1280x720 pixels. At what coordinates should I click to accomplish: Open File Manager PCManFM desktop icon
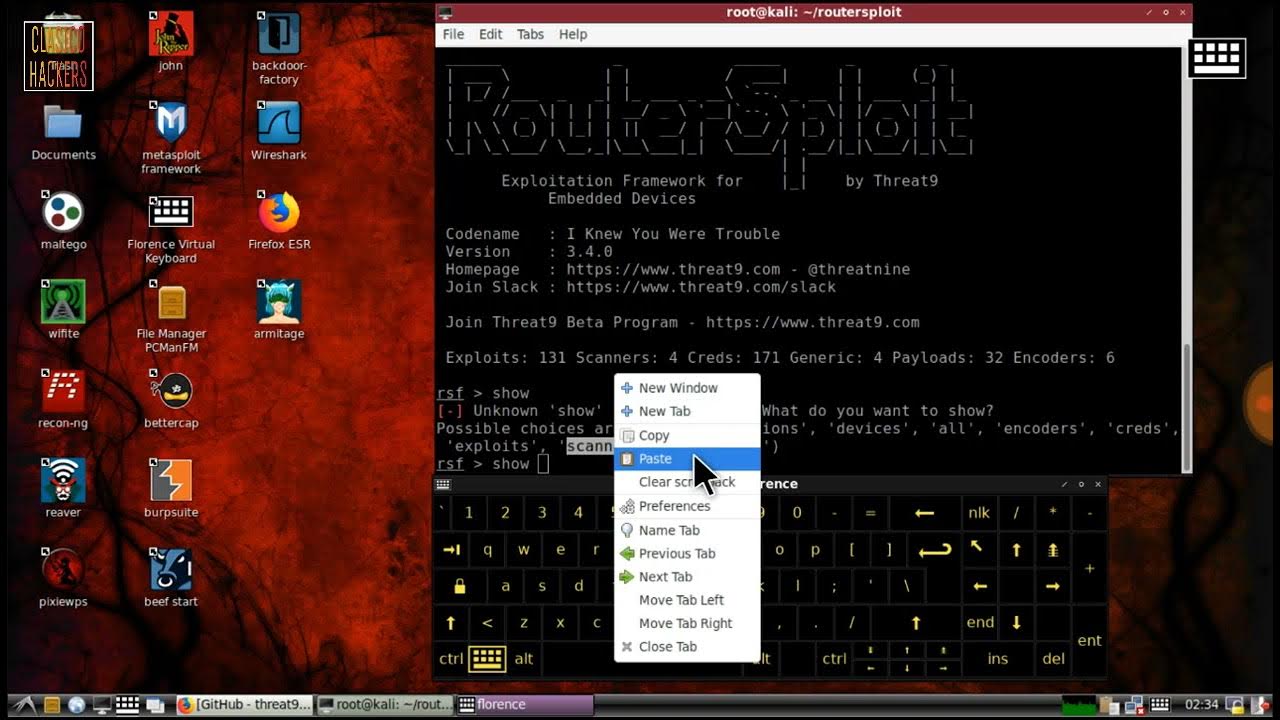pos(171,316)
